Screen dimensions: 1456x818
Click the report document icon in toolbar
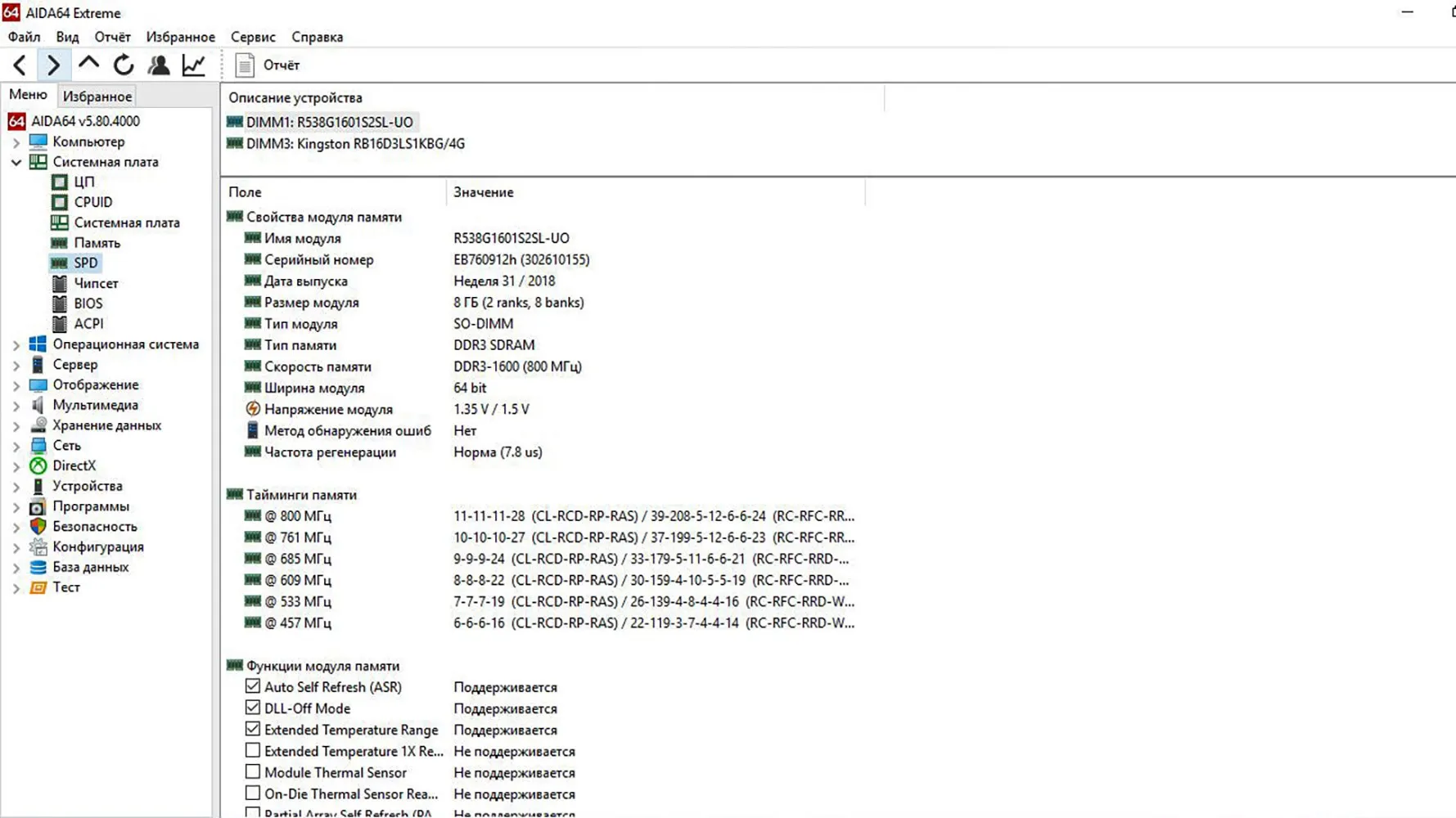pos(244,65)
